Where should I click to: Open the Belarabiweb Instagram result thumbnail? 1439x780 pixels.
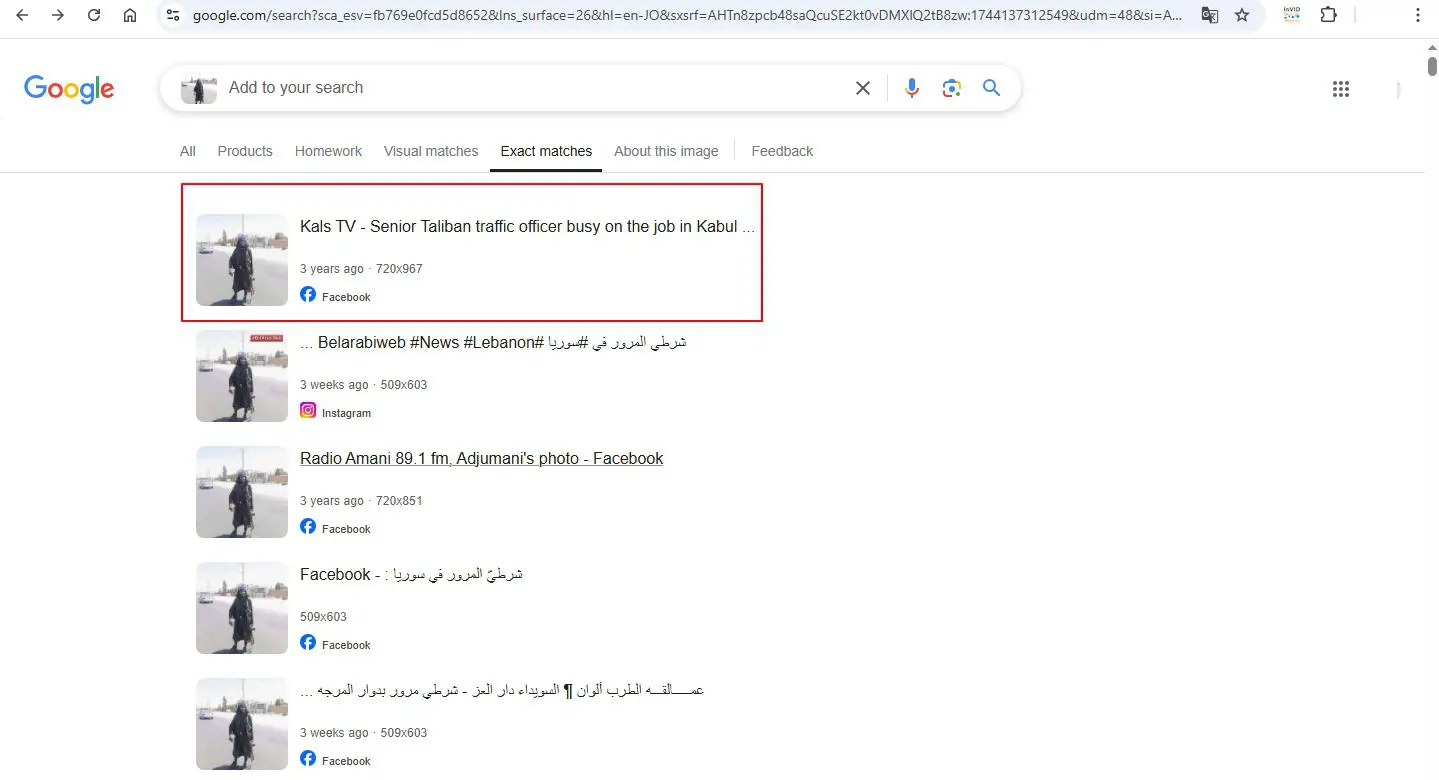[x=242, y=376]
